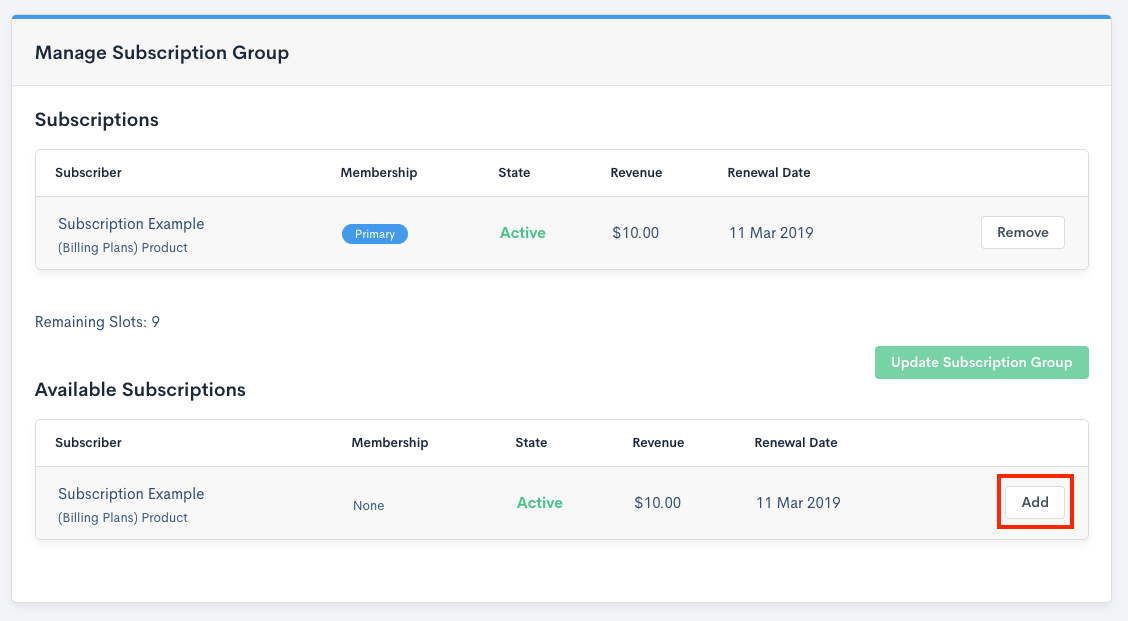
Task: Click the Active state of the primary subscription
Action: point(522,233)
